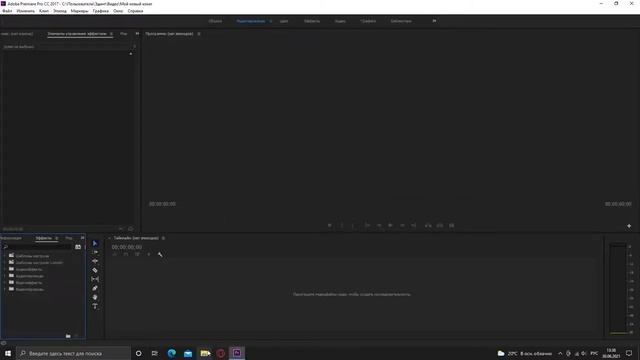
Task: Expand Видеоэффекты folder
Action: (x=5, y=282)
